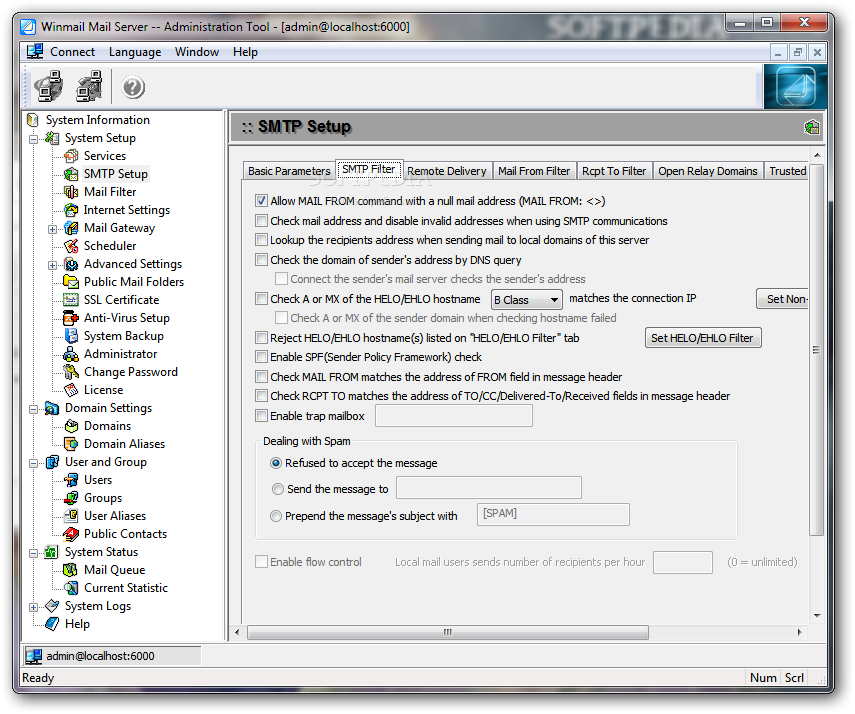
Task: Open the help question mark toolbar icon
Action: tap(133, 87)
